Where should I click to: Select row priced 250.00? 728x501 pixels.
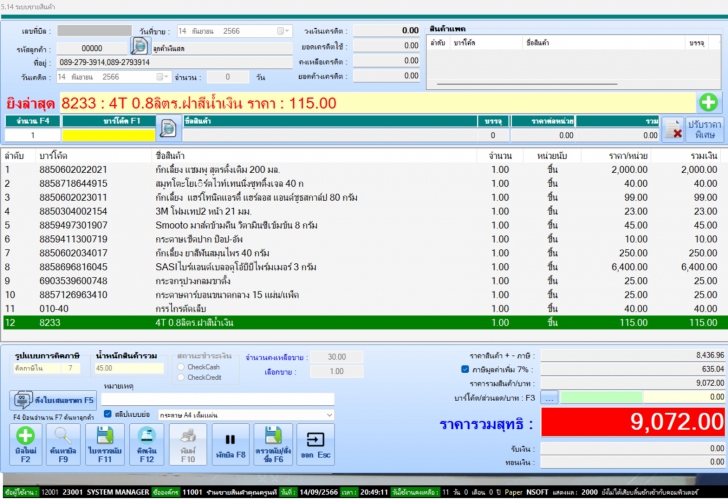tap(364, 253)
